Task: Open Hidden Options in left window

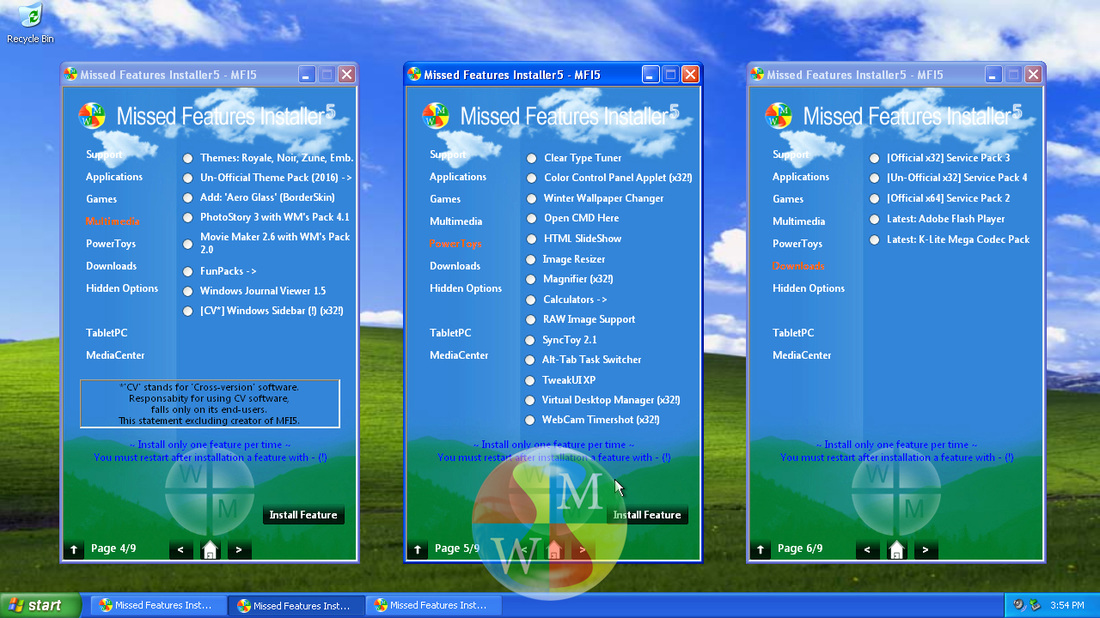Action: click(x=122, y=288)
